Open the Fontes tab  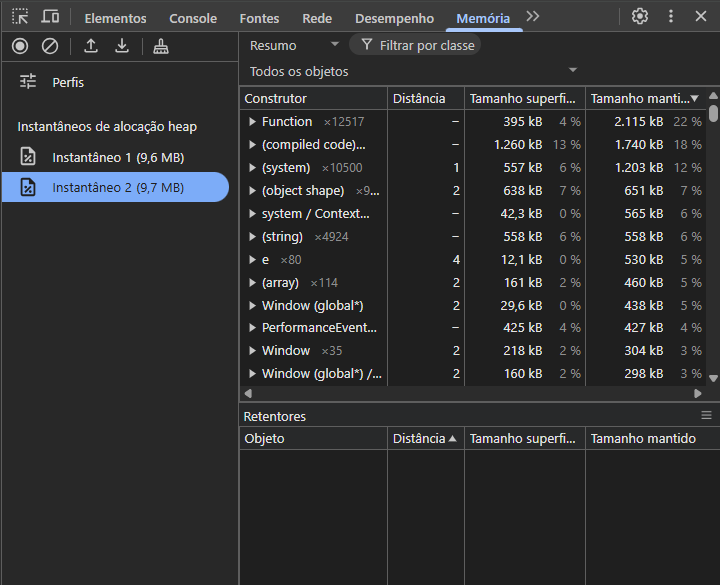259,18
